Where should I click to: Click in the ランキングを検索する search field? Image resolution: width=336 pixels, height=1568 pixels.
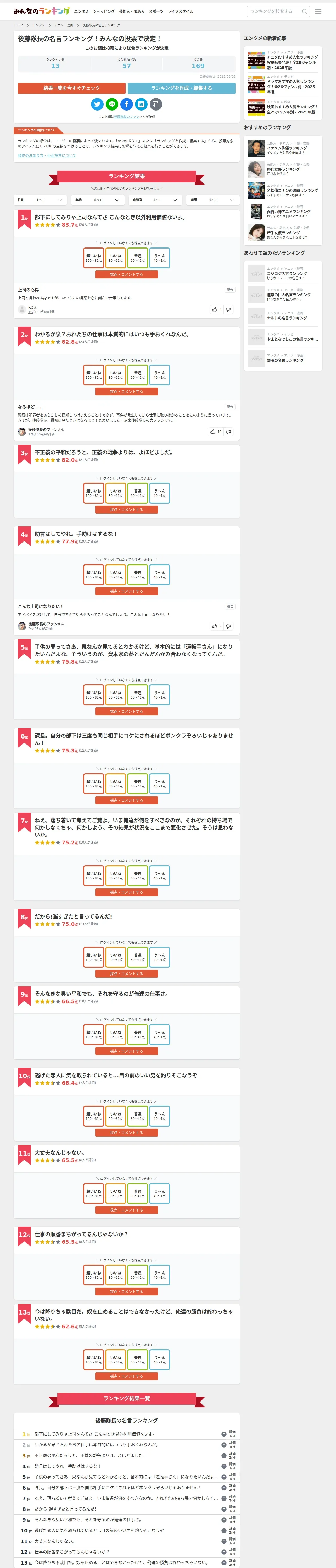click(x=275, y=11)
